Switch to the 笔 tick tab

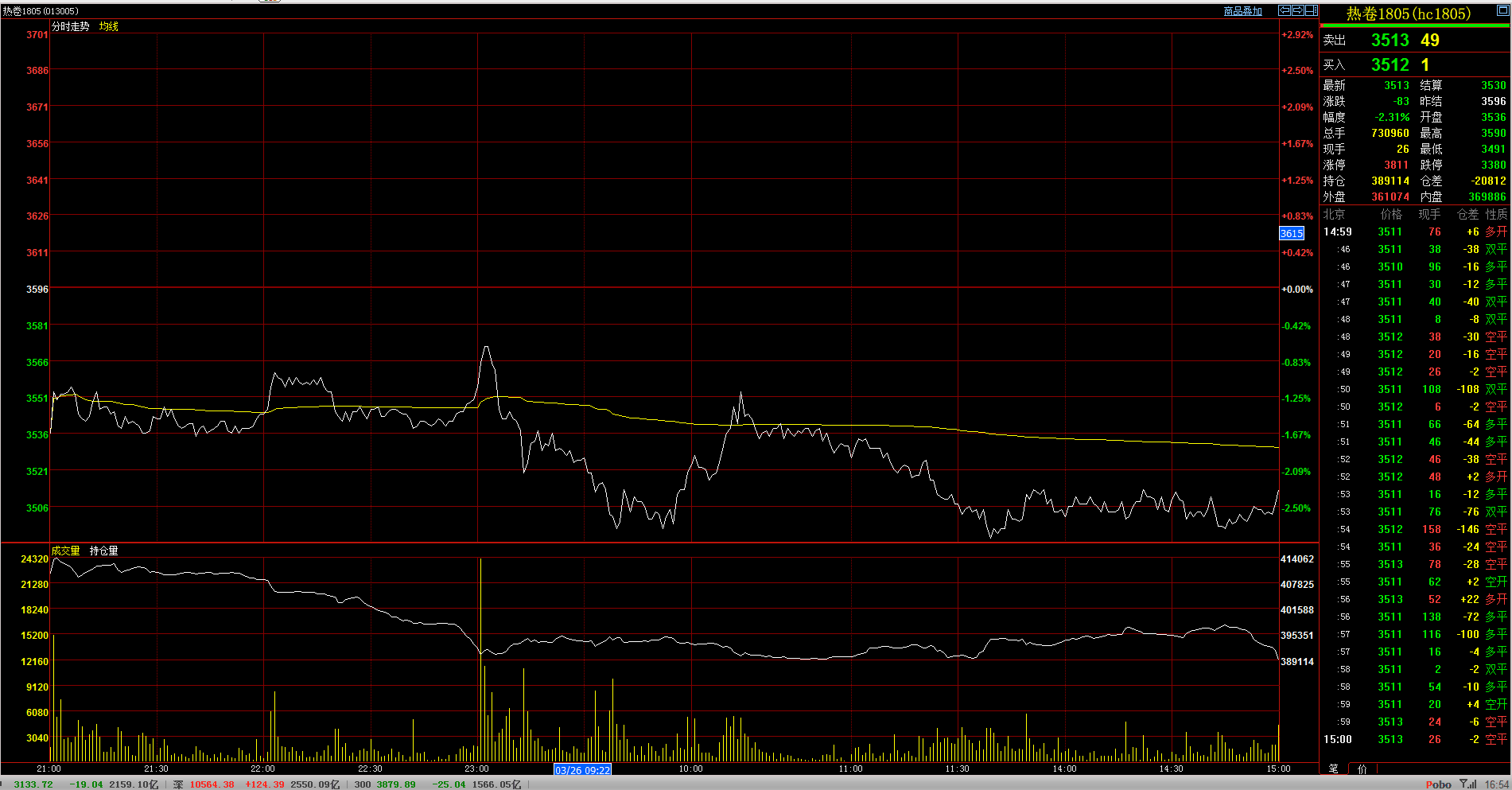click(1333, 769)
